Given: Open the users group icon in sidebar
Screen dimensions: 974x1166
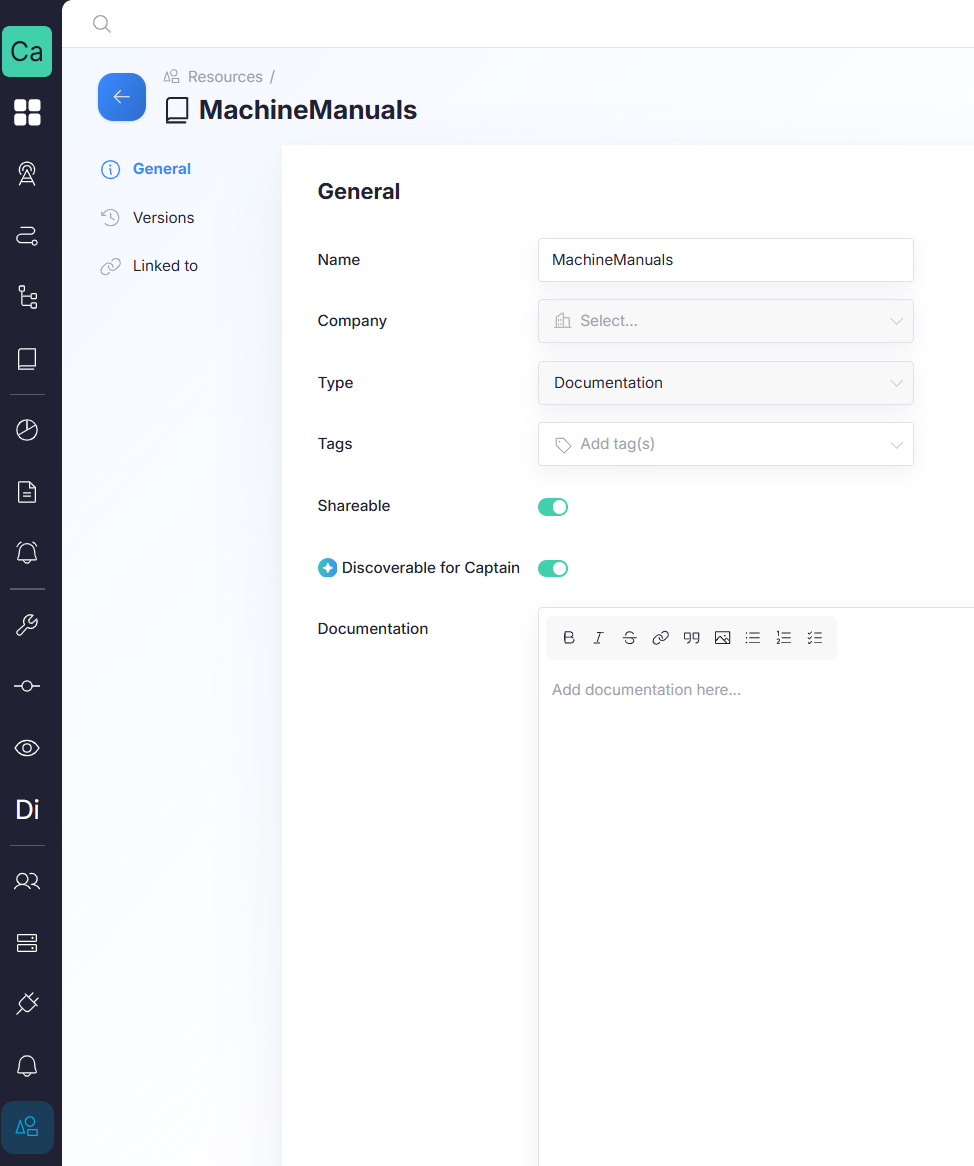Looking at the screenshot, I should [x=27, y=881].
